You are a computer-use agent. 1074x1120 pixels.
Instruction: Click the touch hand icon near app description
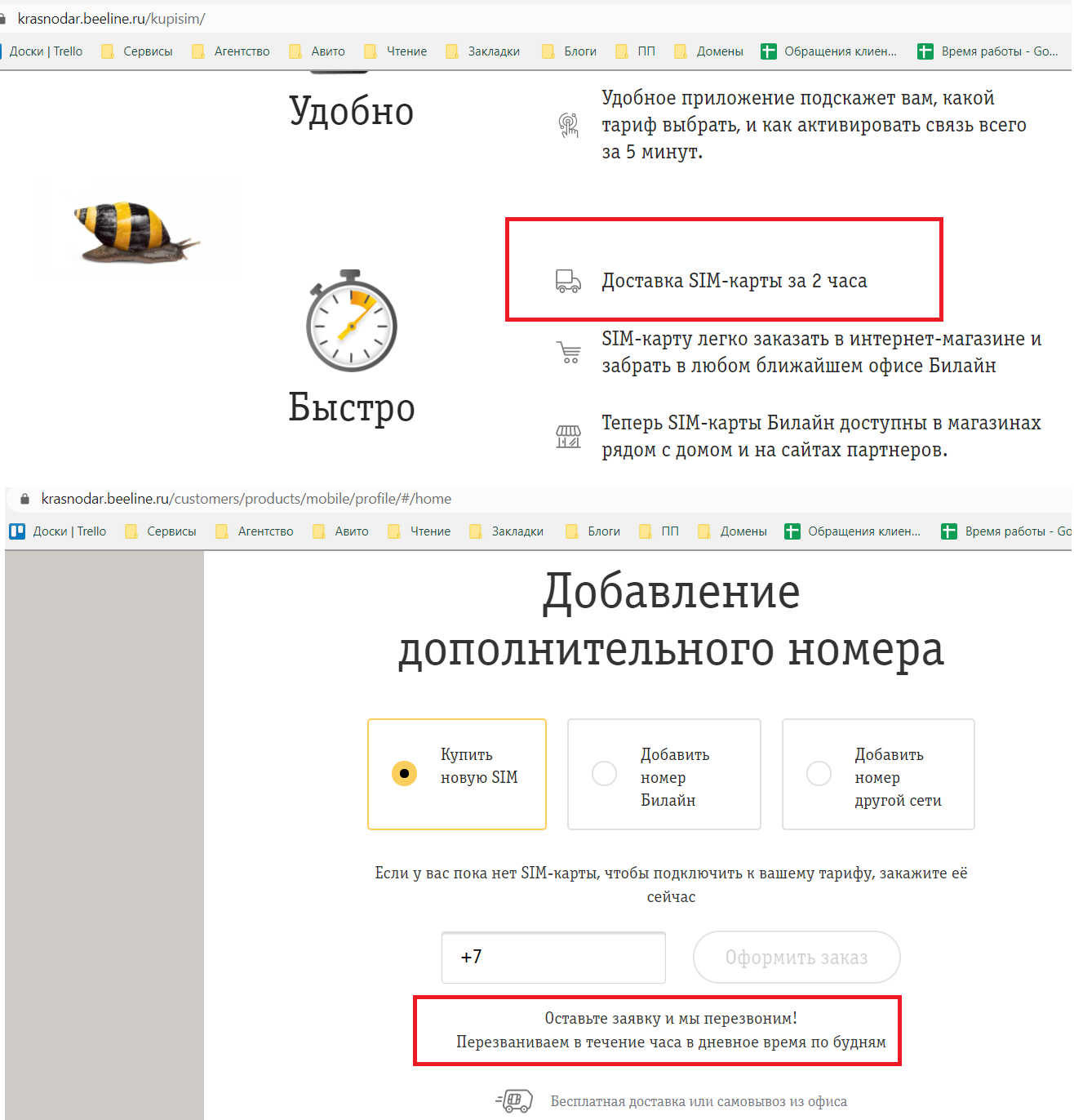569,125
